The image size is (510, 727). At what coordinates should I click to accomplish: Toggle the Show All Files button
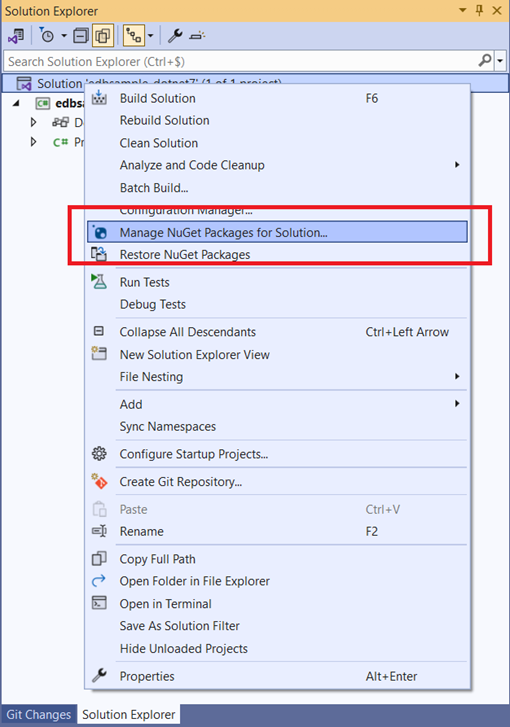click(x=103, y=36)
